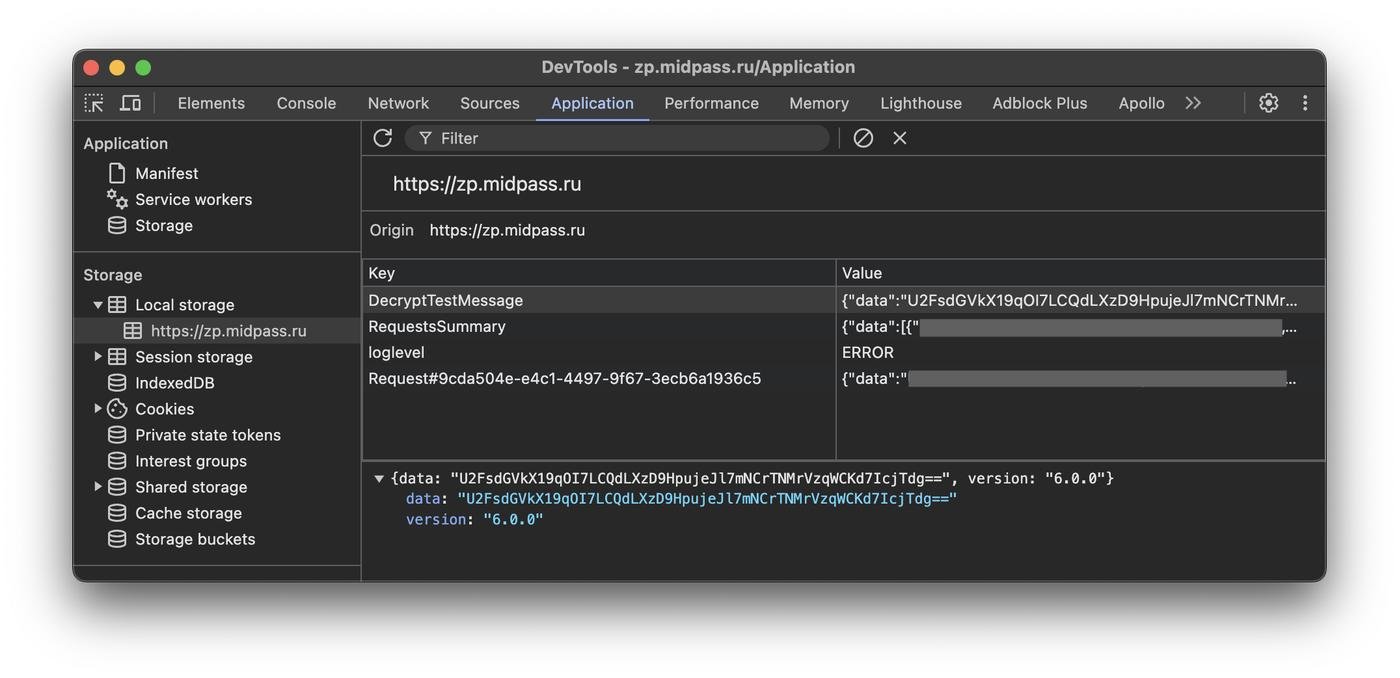
Task: Open the Adblock Plus tab
Action: (x=1039, y=103)
